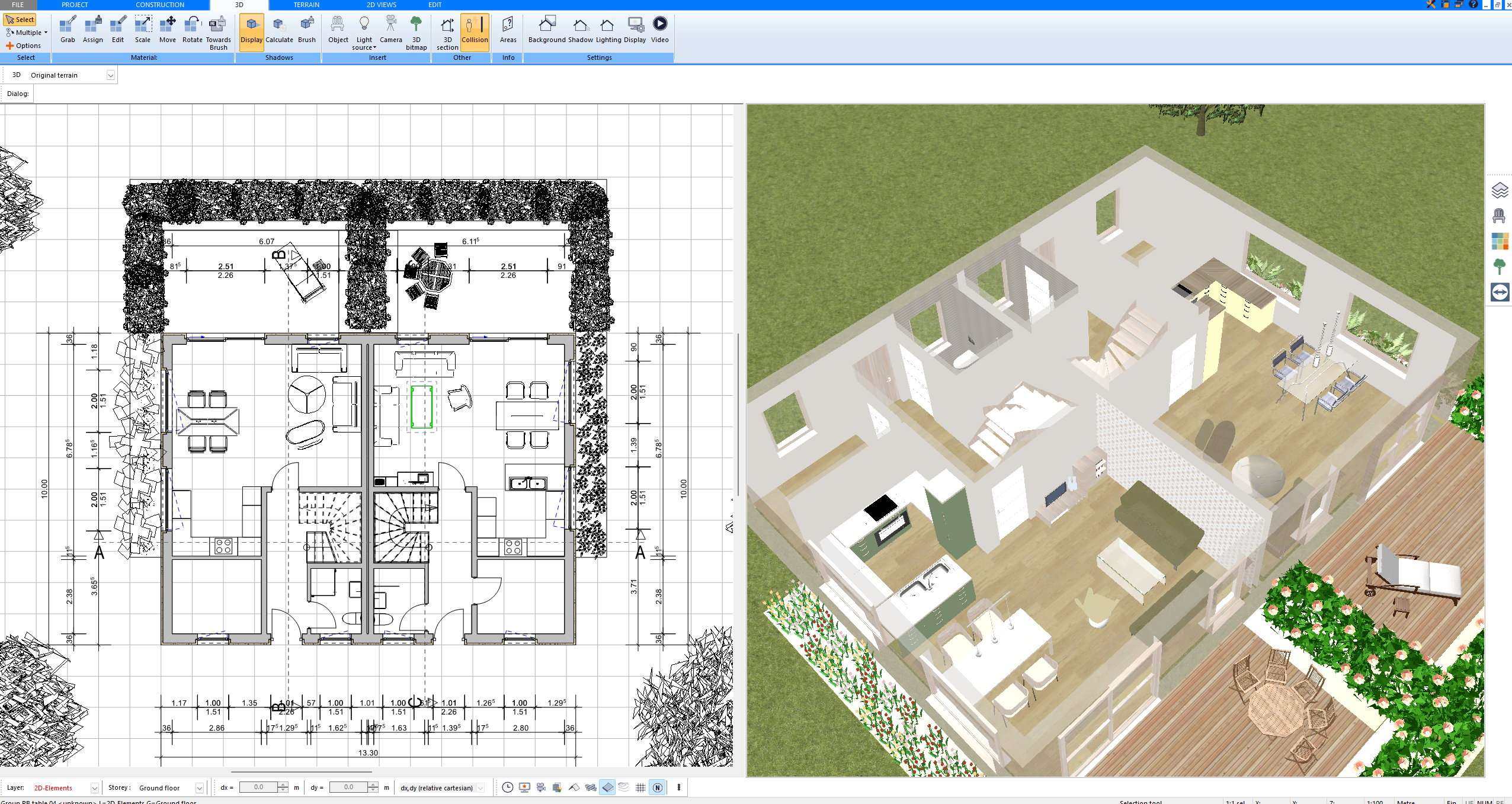Open the furniture chair catalog in sidebar
This screenshot has width=1512, height=804.
pyautogui.click(x=1500, y=216)
